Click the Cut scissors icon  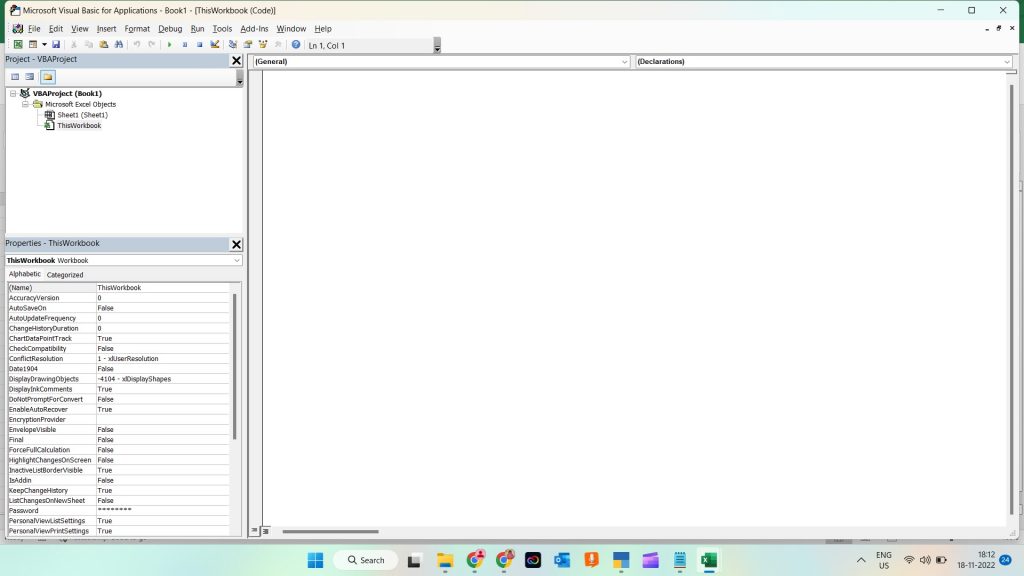tap(74, 44)
